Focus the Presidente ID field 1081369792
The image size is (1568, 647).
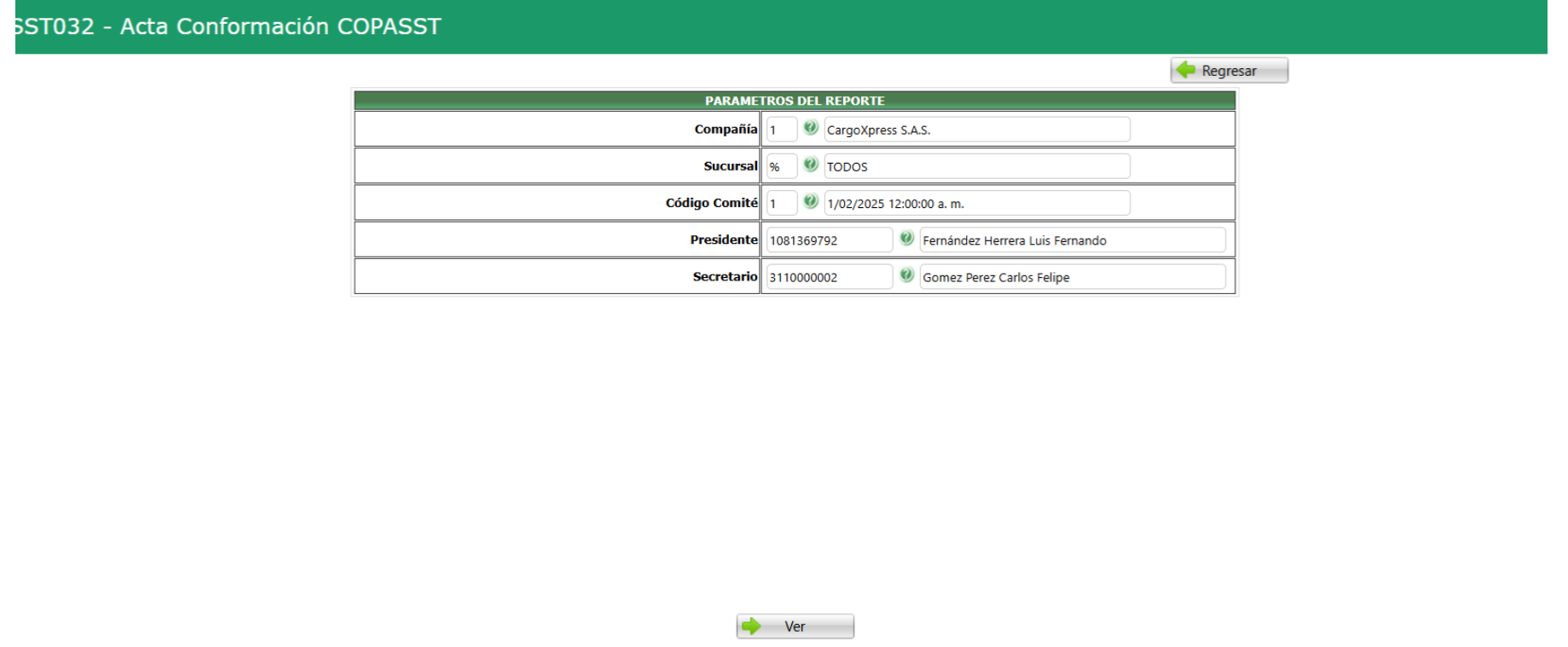coord(829,240)
